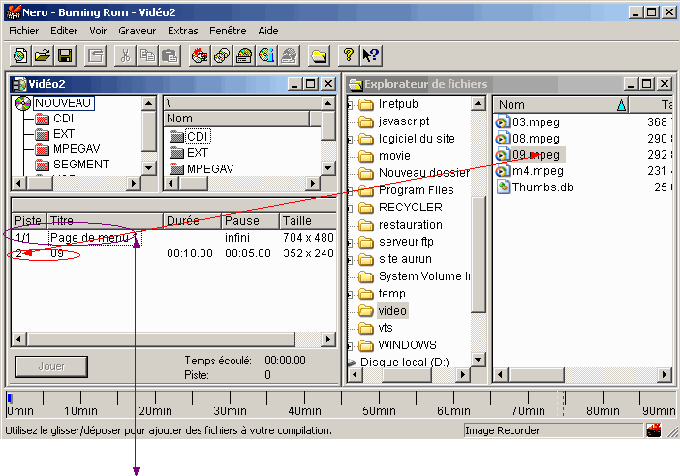
Task: Click the file list horizontal scrollbar thumb
Action: coord(537,374)
